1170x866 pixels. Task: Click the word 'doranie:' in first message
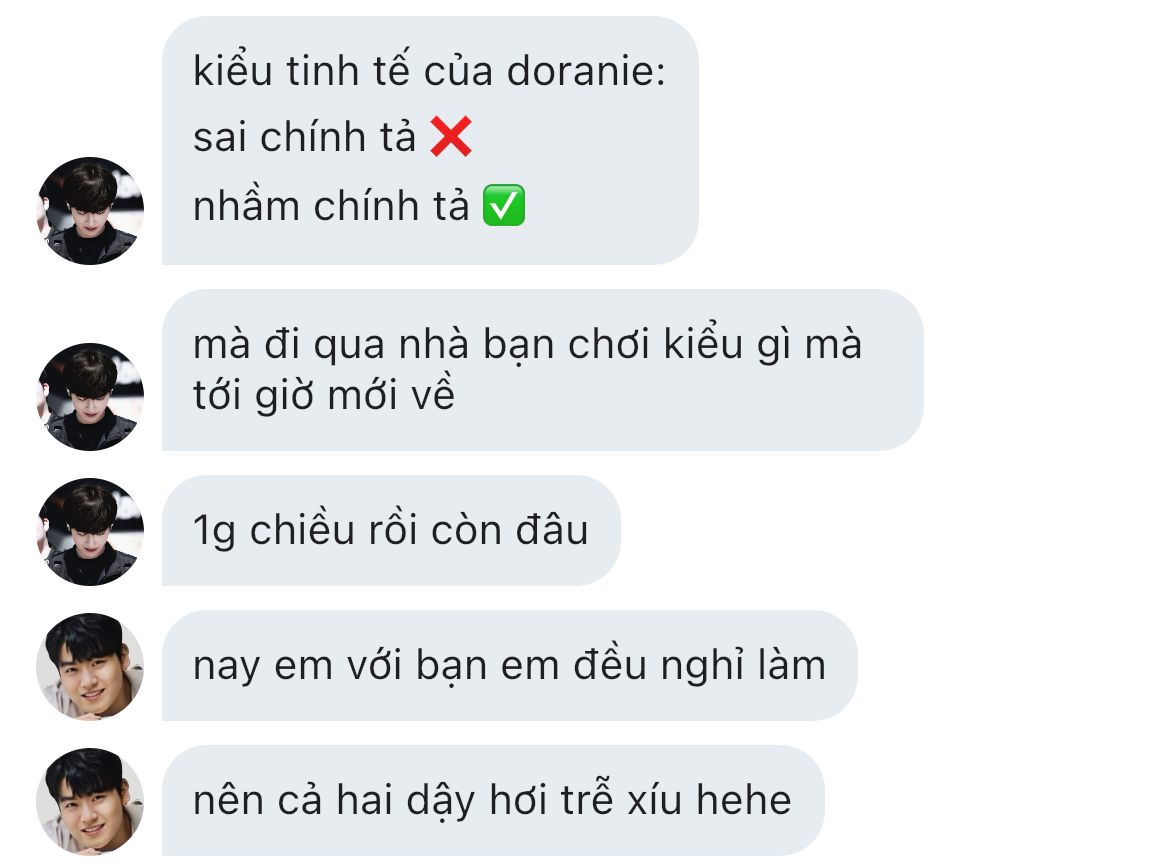point(586,72)
